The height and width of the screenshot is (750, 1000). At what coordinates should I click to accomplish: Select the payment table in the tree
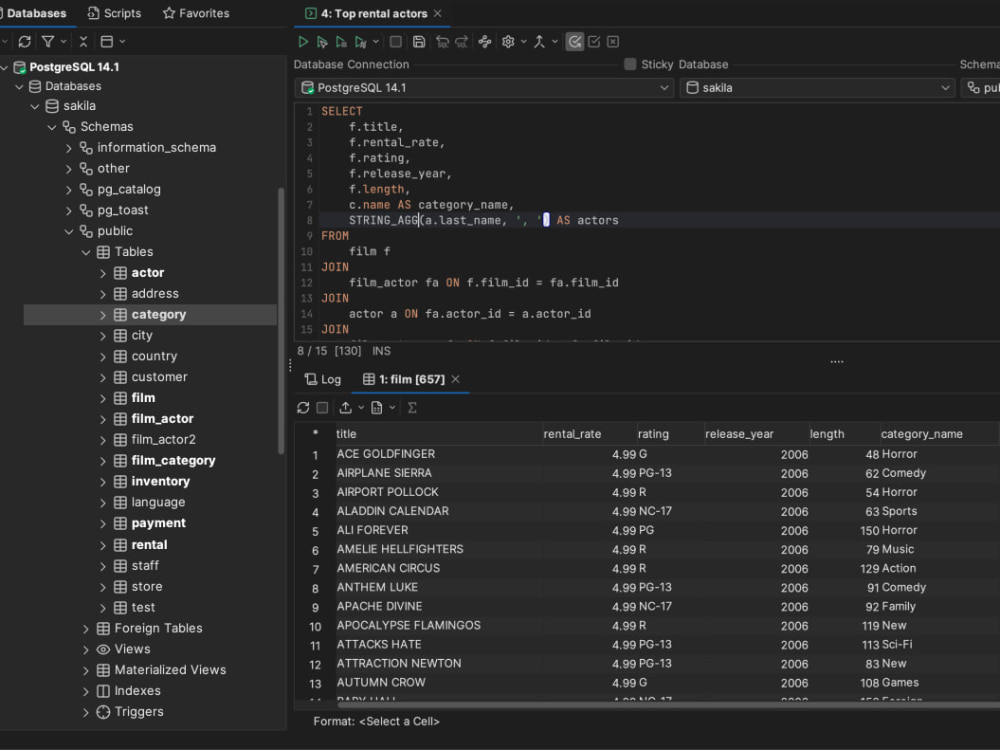click(158, 524)
